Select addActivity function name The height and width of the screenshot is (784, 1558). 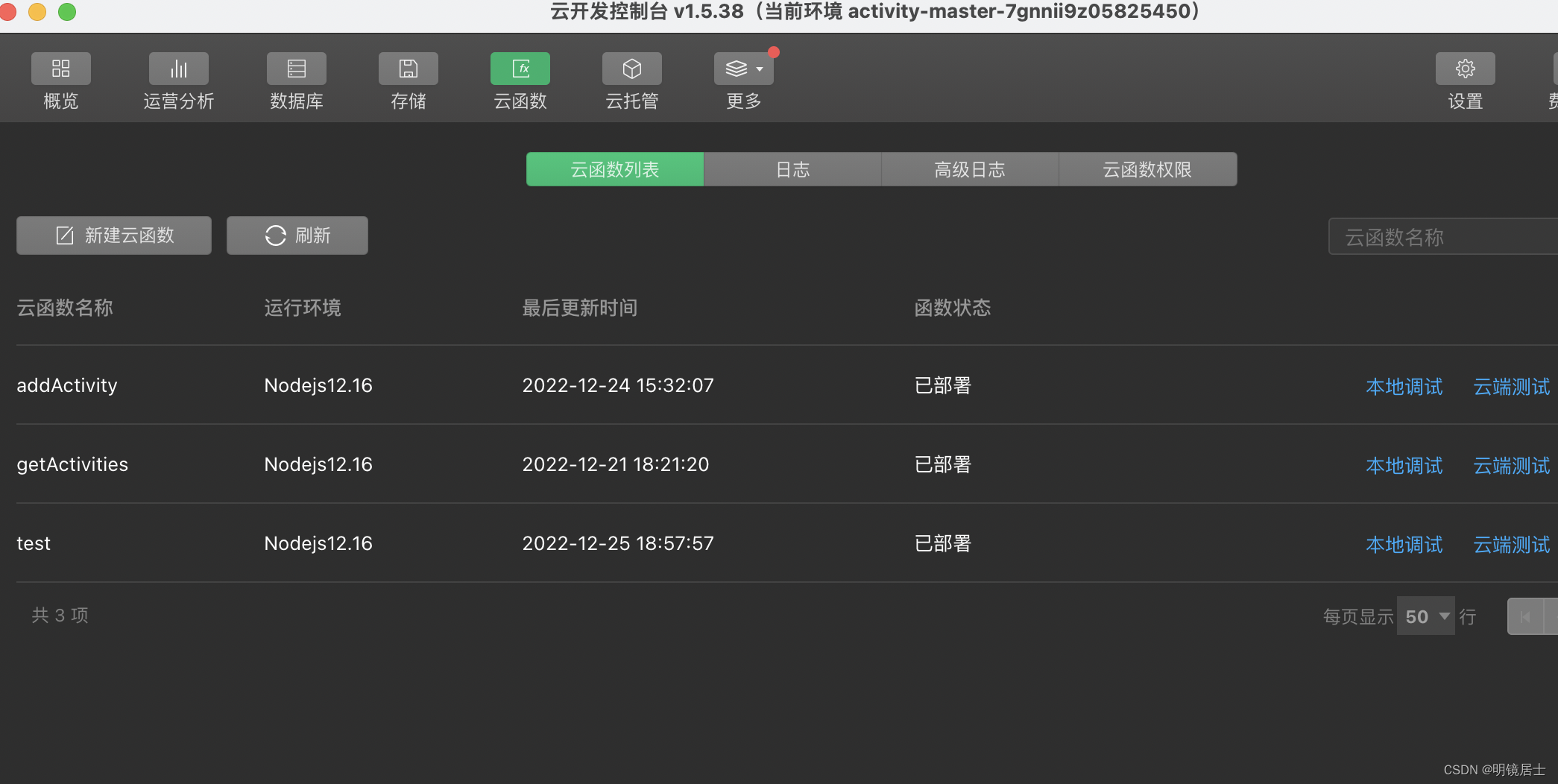coord(67,385)
